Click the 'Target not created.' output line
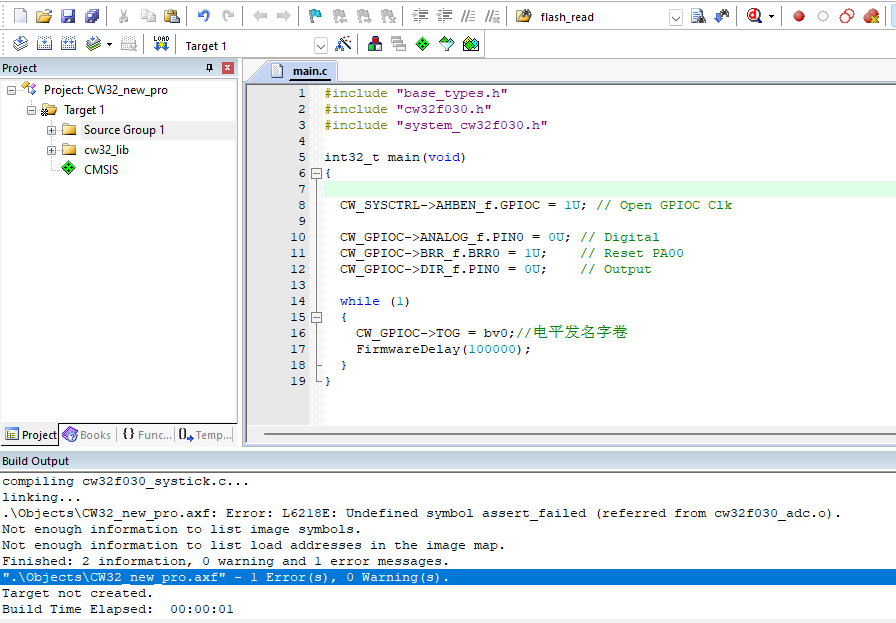 coord(78,593)
